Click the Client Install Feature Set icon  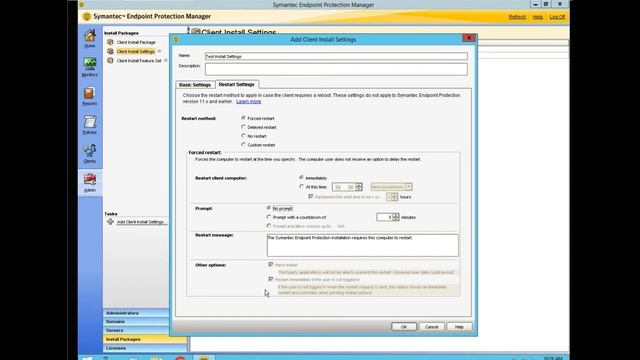[110, 60]
